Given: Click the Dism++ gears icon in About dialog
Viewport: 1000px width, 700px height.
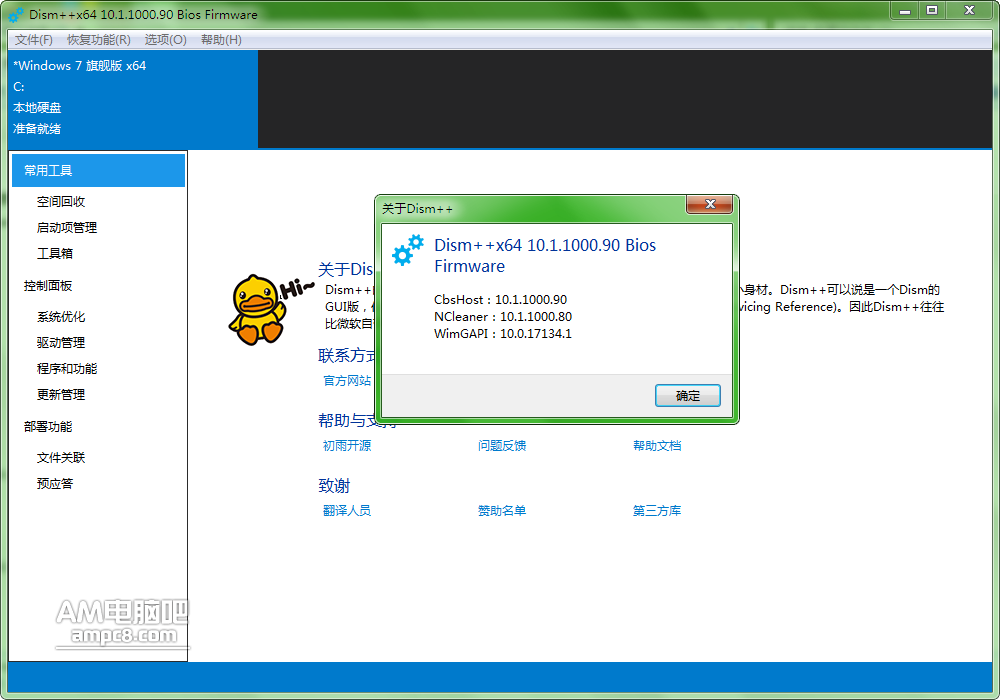Looking at the screenshot, I should (408, 250).
